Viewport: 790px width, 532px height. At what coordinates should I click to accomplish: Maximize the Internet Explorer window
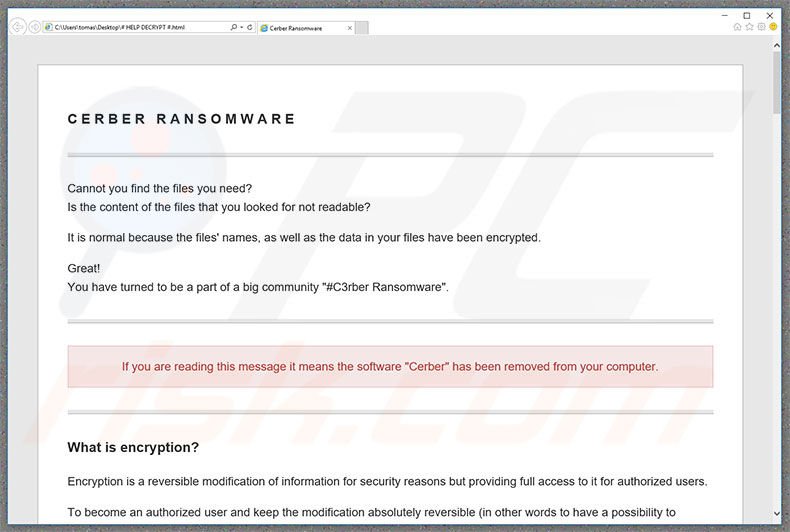[x=747, y=16]
